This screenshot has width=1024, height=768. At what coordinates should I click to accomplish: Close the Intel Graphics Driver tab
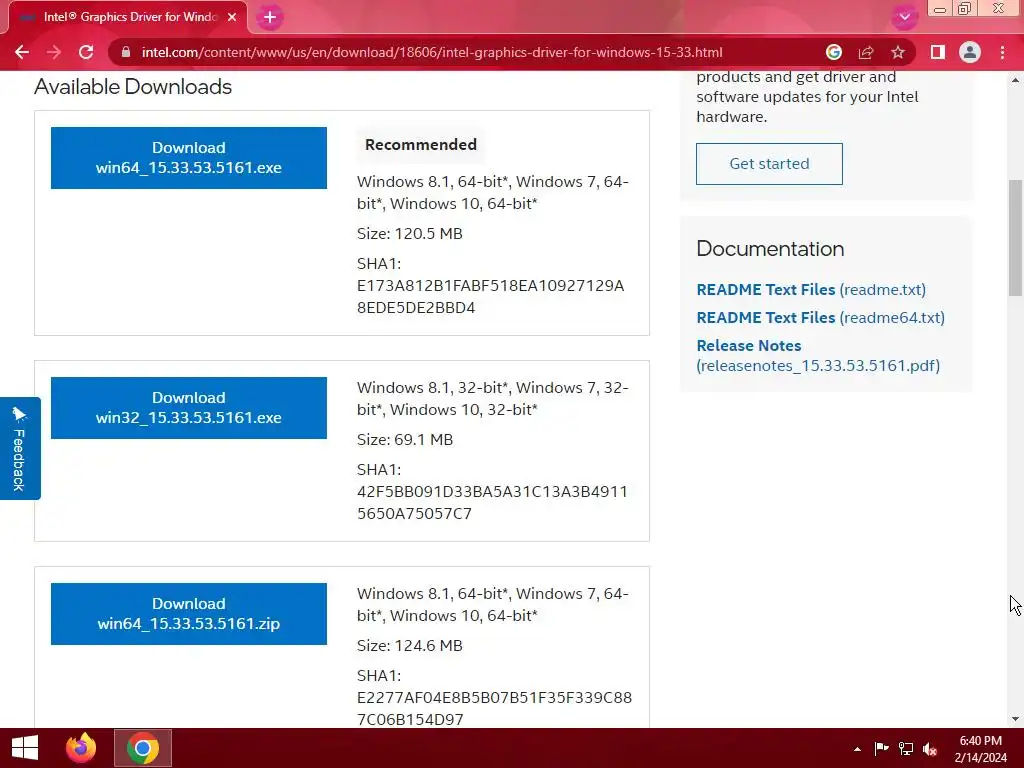(x=232, y=18)
